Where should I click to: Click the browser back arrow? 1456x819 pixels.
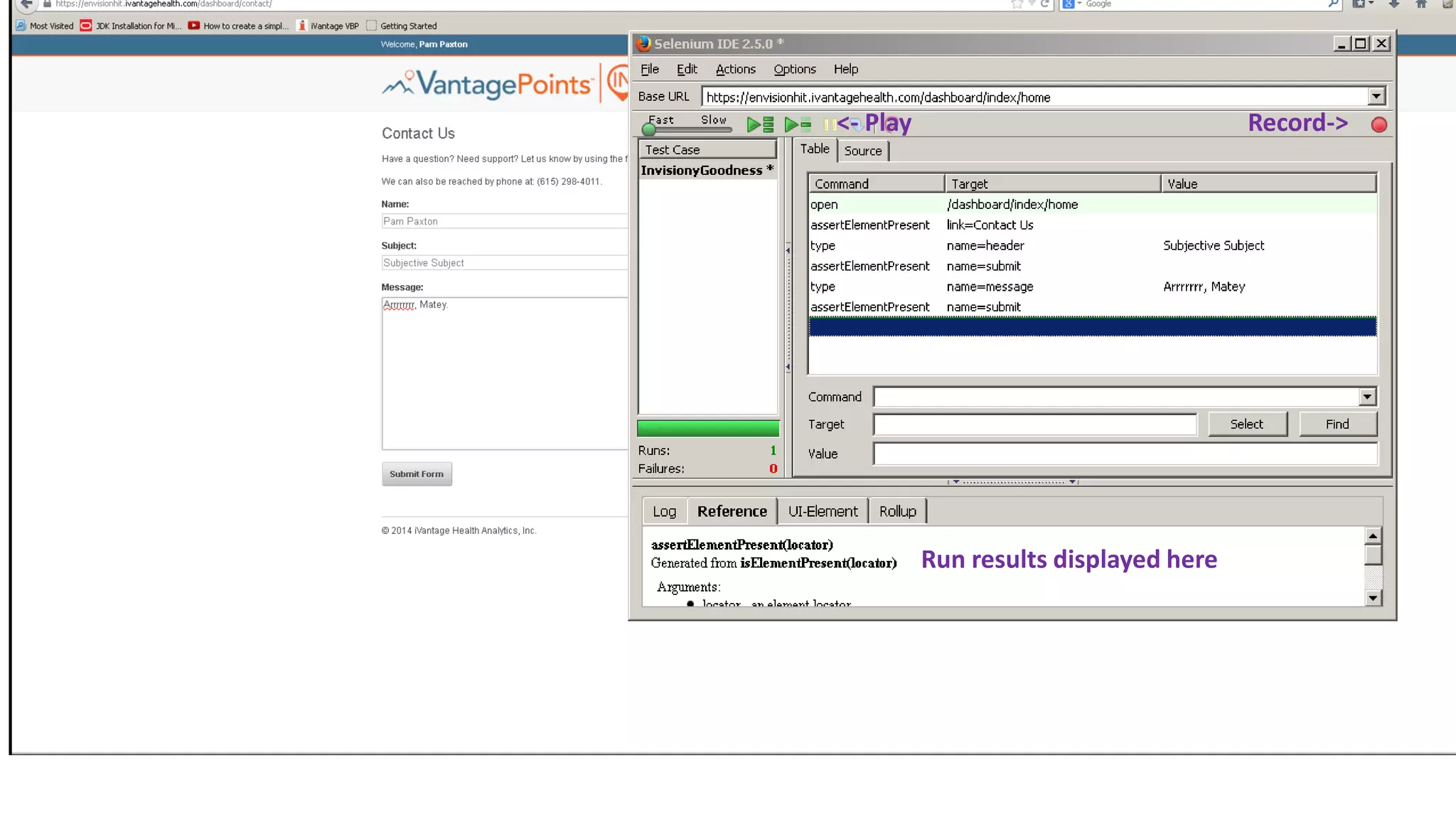click(x=26, y=4)
